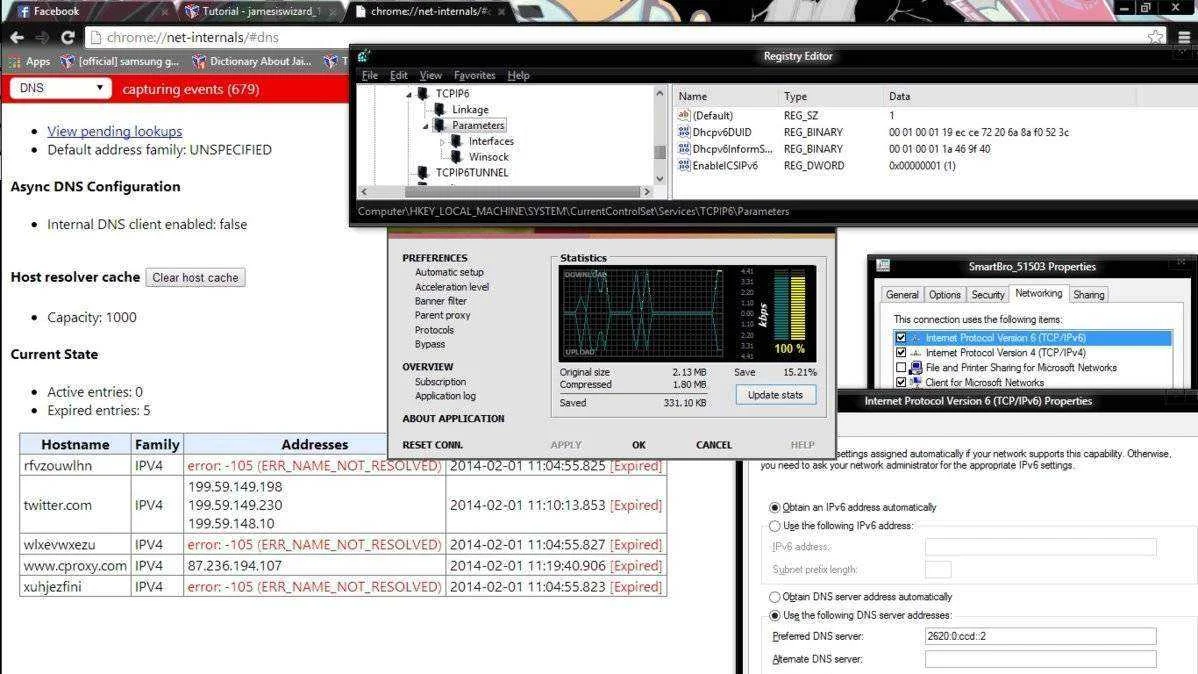Switch to the Sharing tab
The width and height of the screenshot is (1198, 674).
(1088, 295)
